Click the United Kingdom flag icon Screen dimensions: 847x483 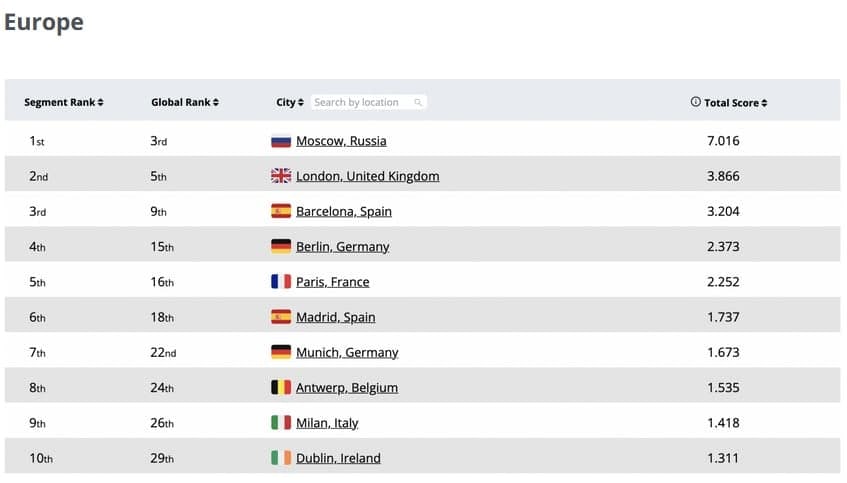click(281, 176)
